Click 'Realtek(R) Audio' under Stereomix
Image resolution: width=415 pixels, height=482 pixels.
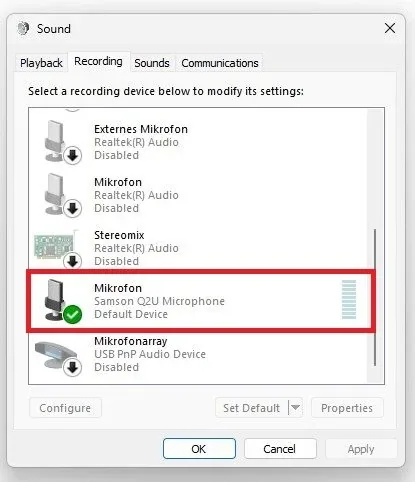tap(136, 248)
